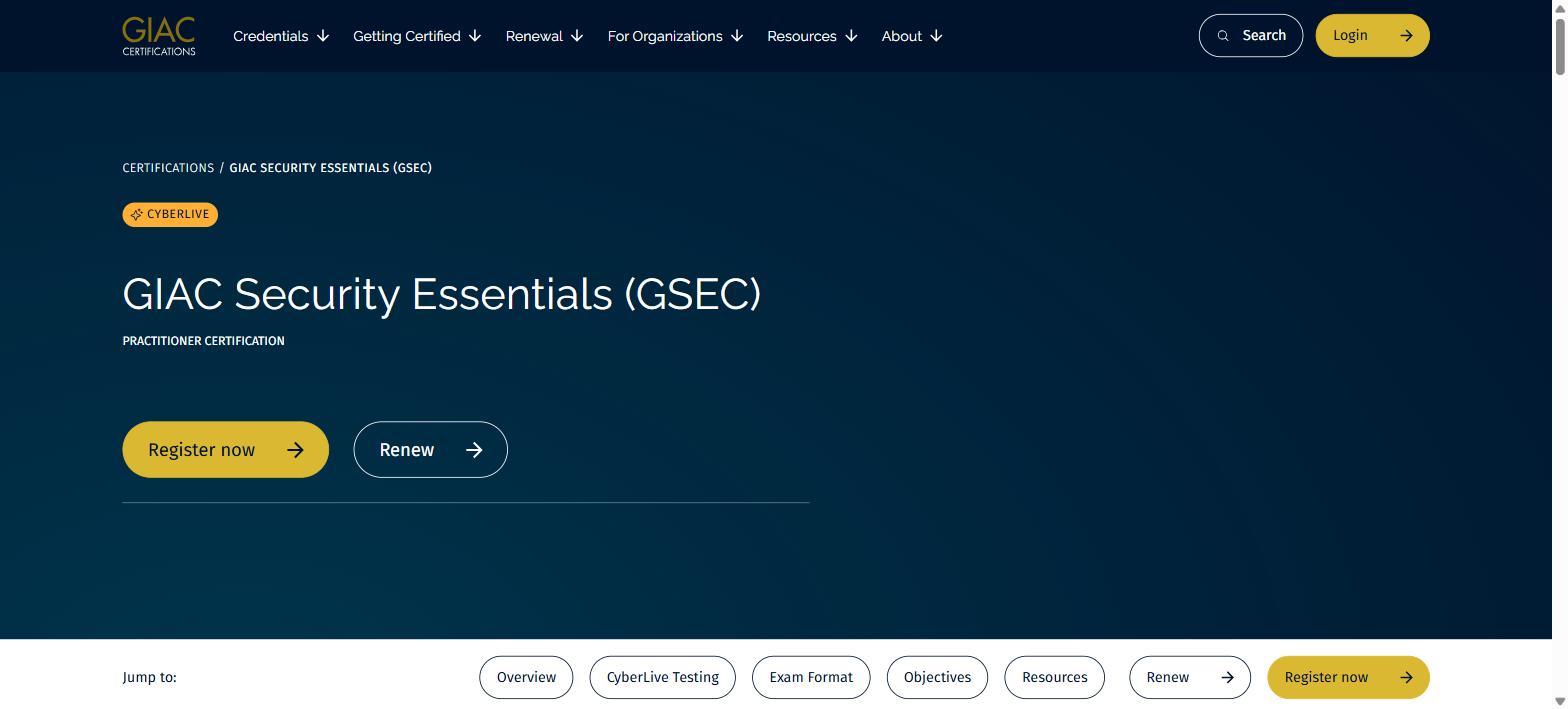
Task: Click the large Renew button in hero
Action: [431, 450]
